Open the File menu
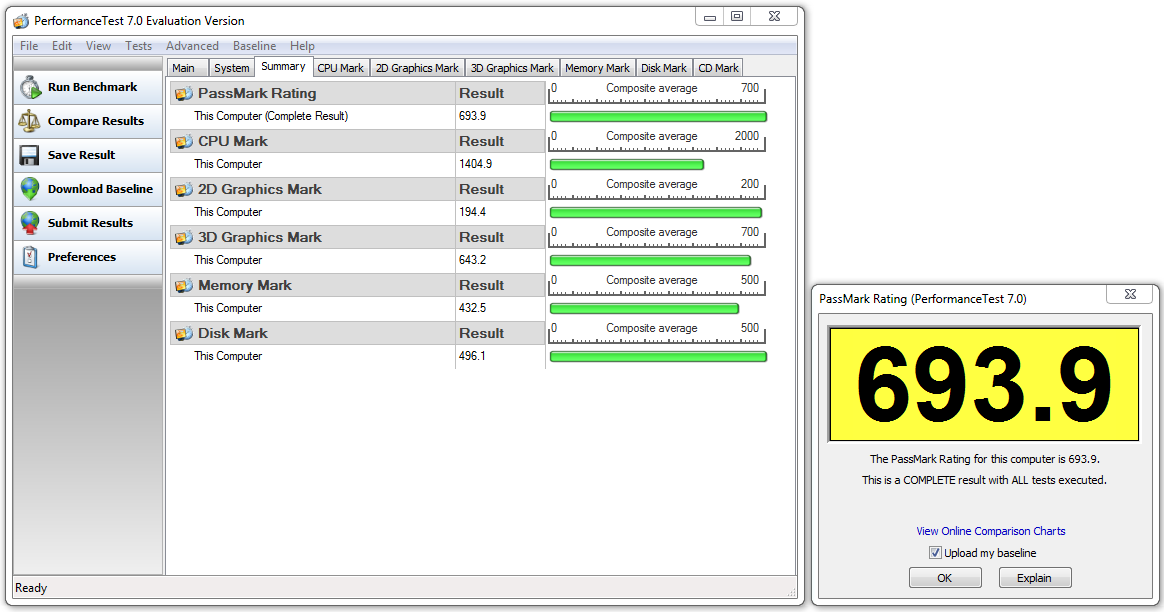The image size is (1164, 612). click(x=29, y=46)
